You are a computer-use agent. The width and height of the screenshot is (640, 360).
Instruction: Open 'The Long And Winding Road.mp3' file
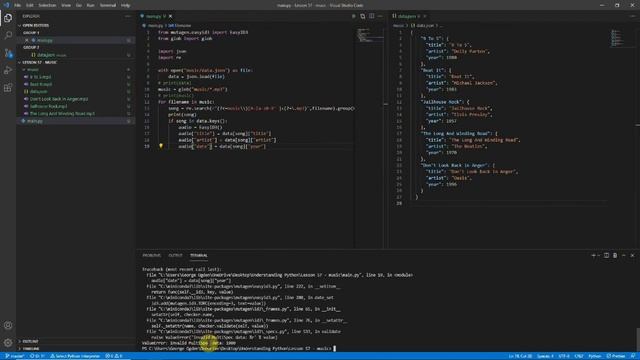pyautogui.click(x=76, y=113)
